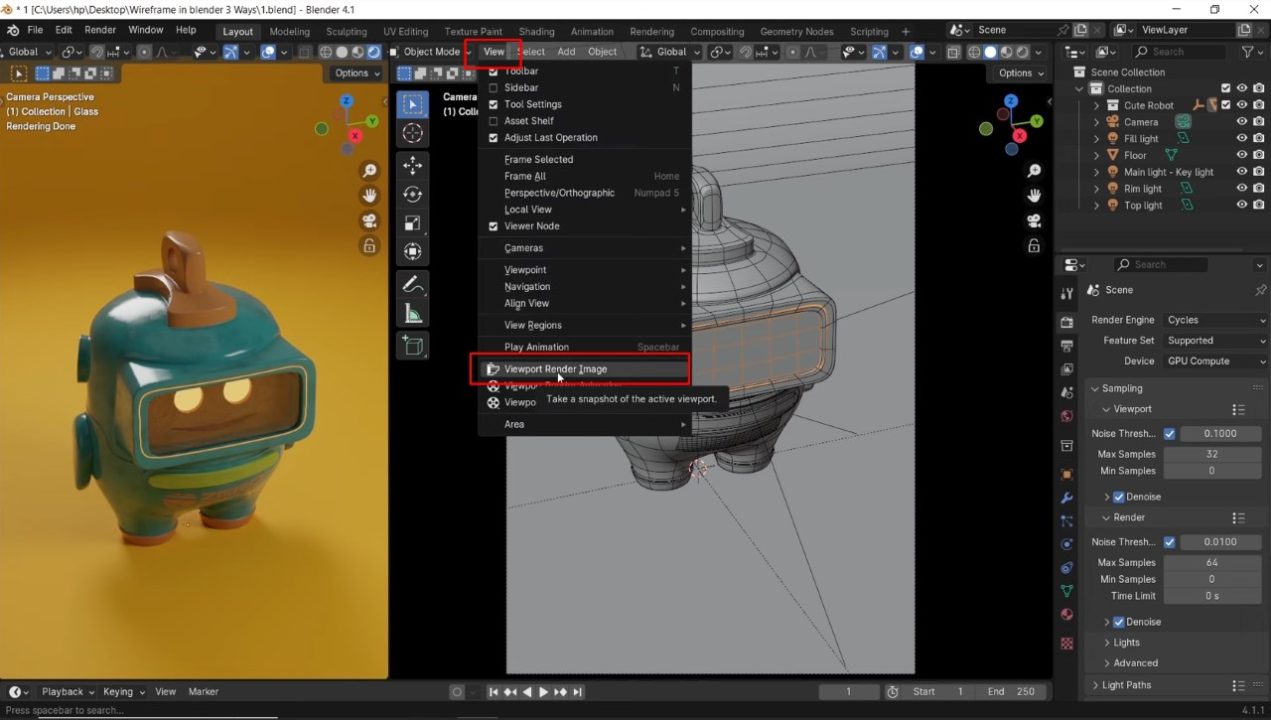Select the Cursor tool in toolbar
The height and width of the screenshot is (720, 1271).
tap(412, 134)
